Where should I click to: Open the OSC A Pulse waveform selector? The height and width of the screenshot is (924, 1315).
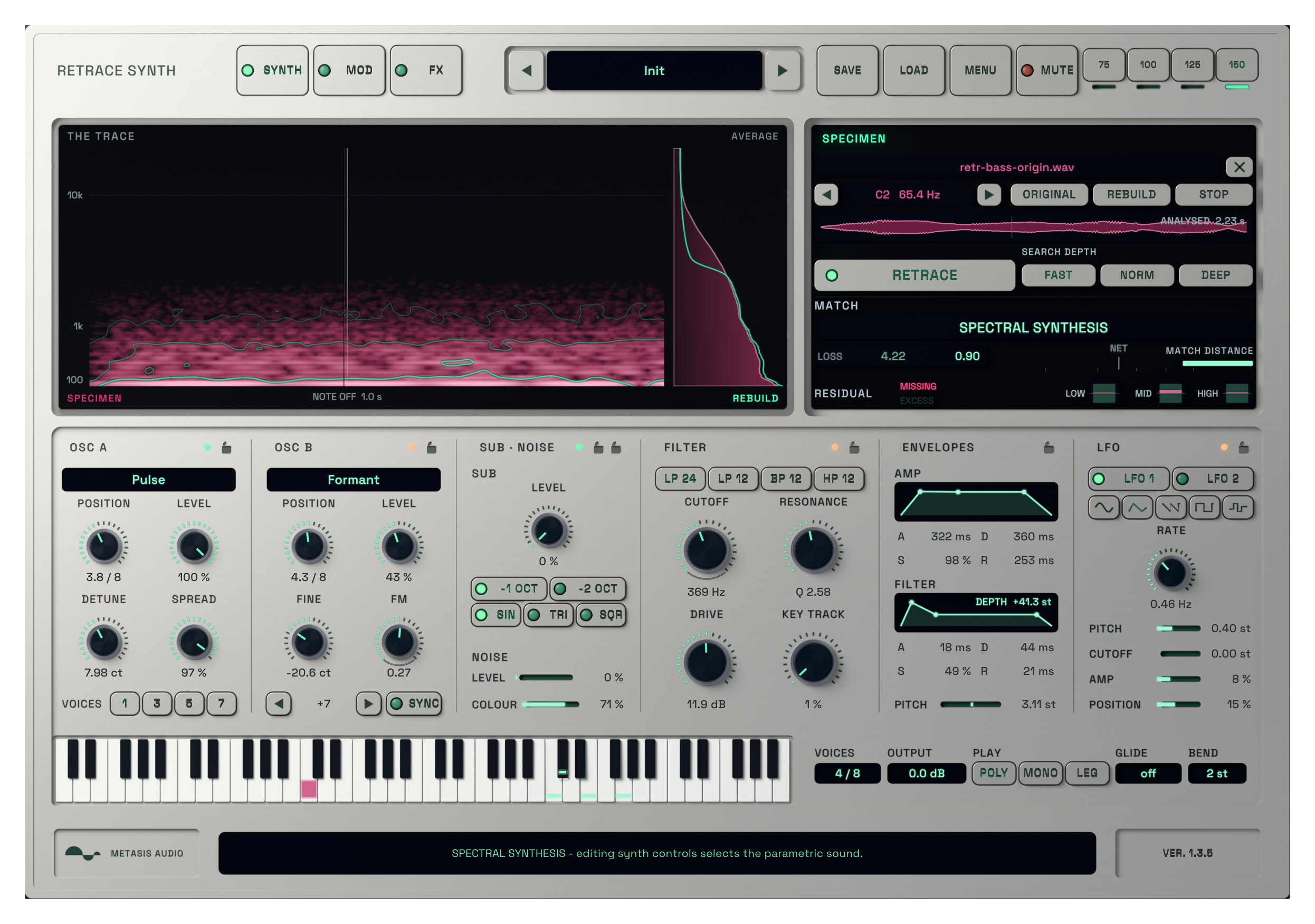click(x=149, y=480)
